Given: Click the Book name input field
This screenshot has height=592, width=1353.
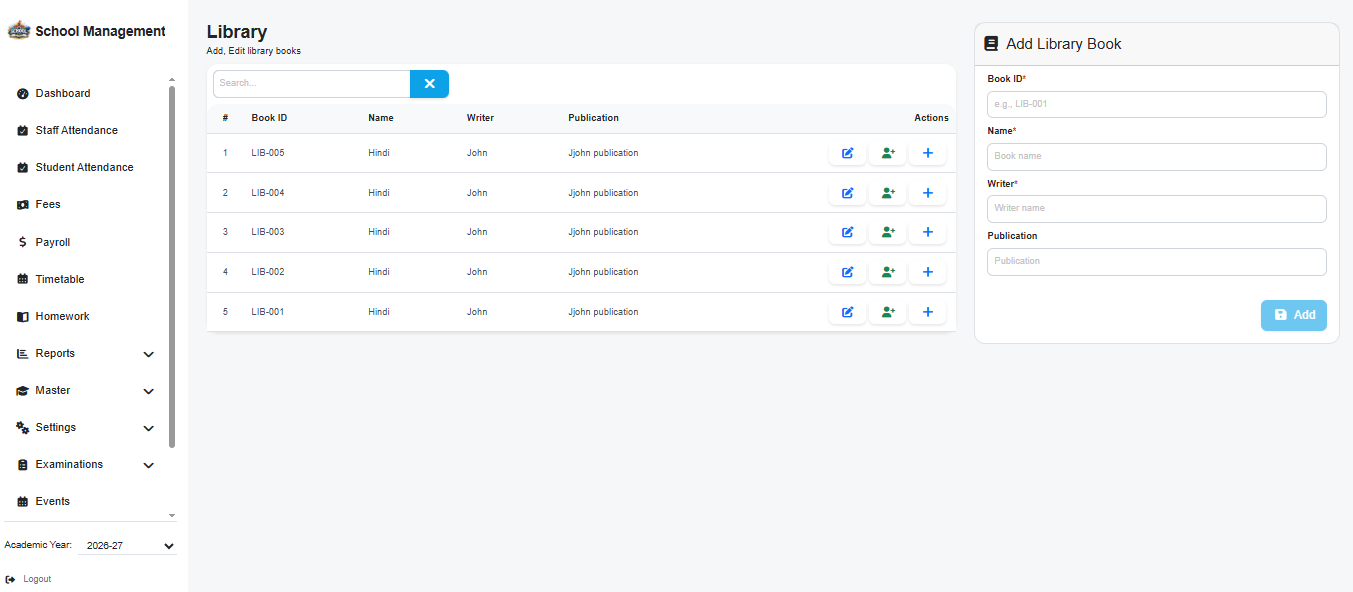Looking at the screenshot, I should (x=1157, y=156).
